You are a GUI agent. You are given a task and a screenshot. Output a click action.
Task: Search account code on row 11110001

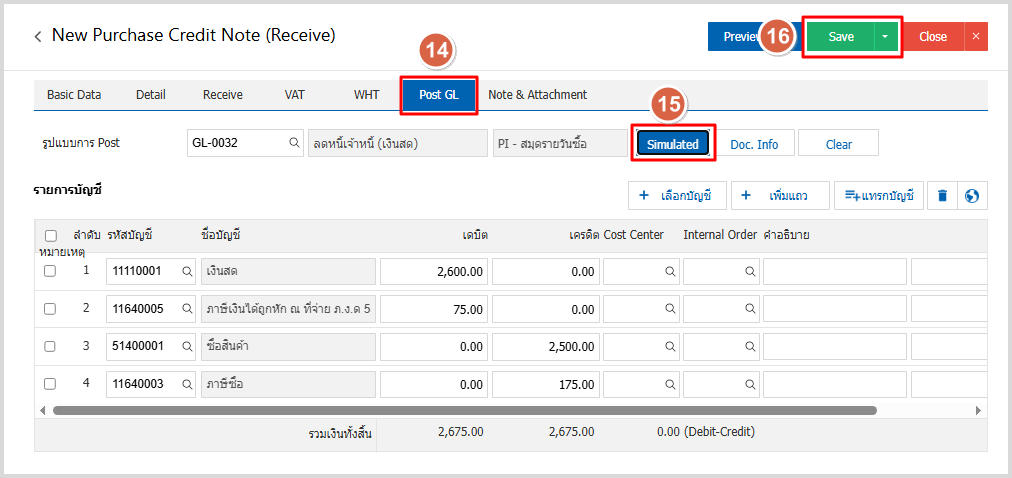(x=186, y=271)
